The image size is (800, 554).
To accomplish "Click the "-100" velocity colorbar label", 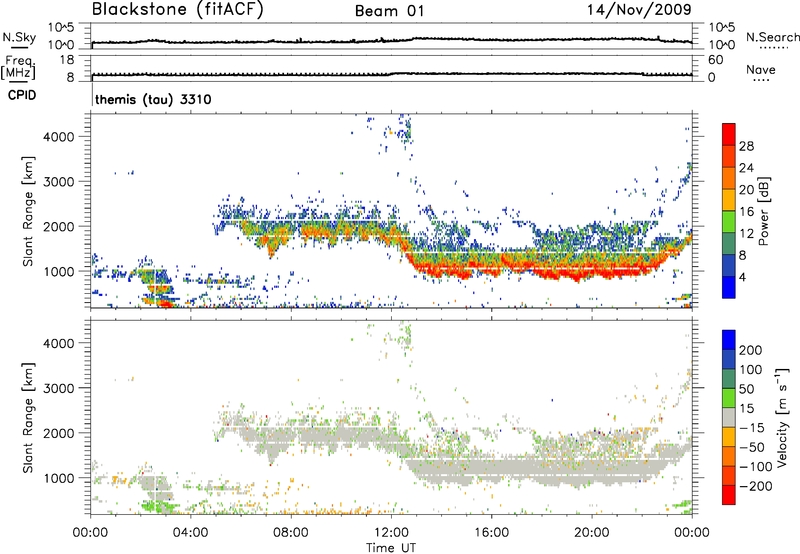I will (x=755, y=467).
